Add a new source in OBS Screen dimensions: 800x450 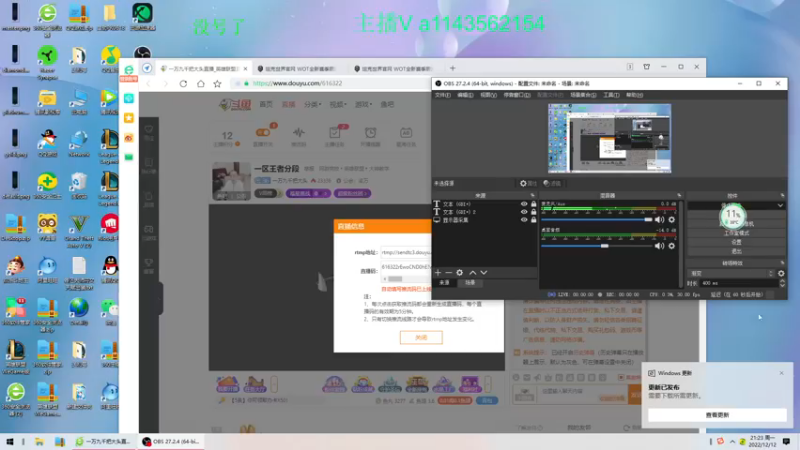[x=438, y=272]
